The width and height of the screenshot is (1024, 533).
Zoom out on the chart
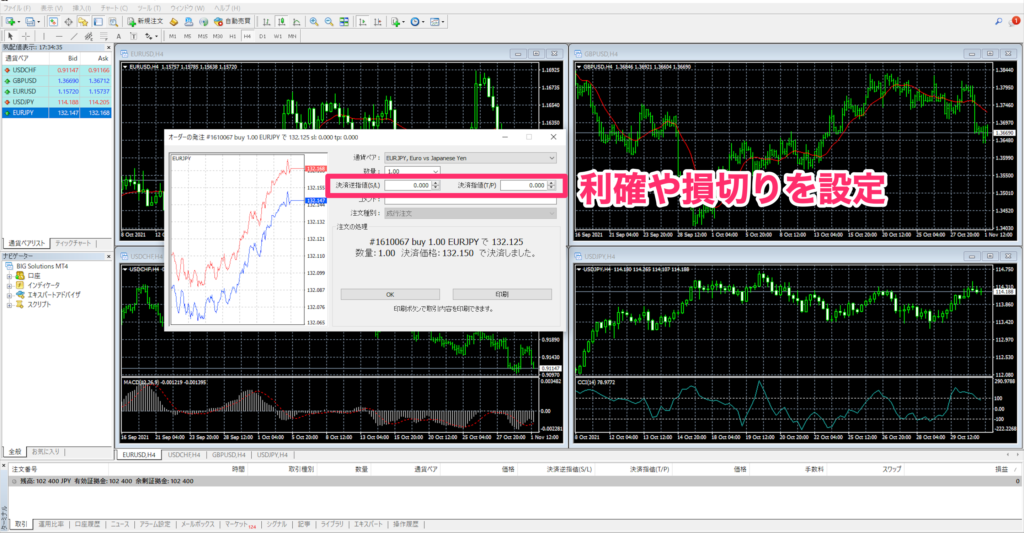coord(329,22)
